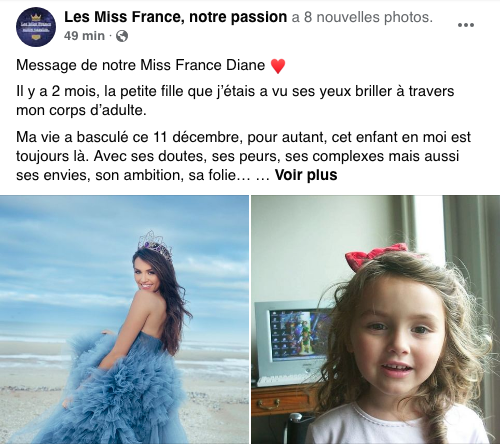
Task: Open the Les Miss France, notre passion page name
Action: (x=175, y=17)
